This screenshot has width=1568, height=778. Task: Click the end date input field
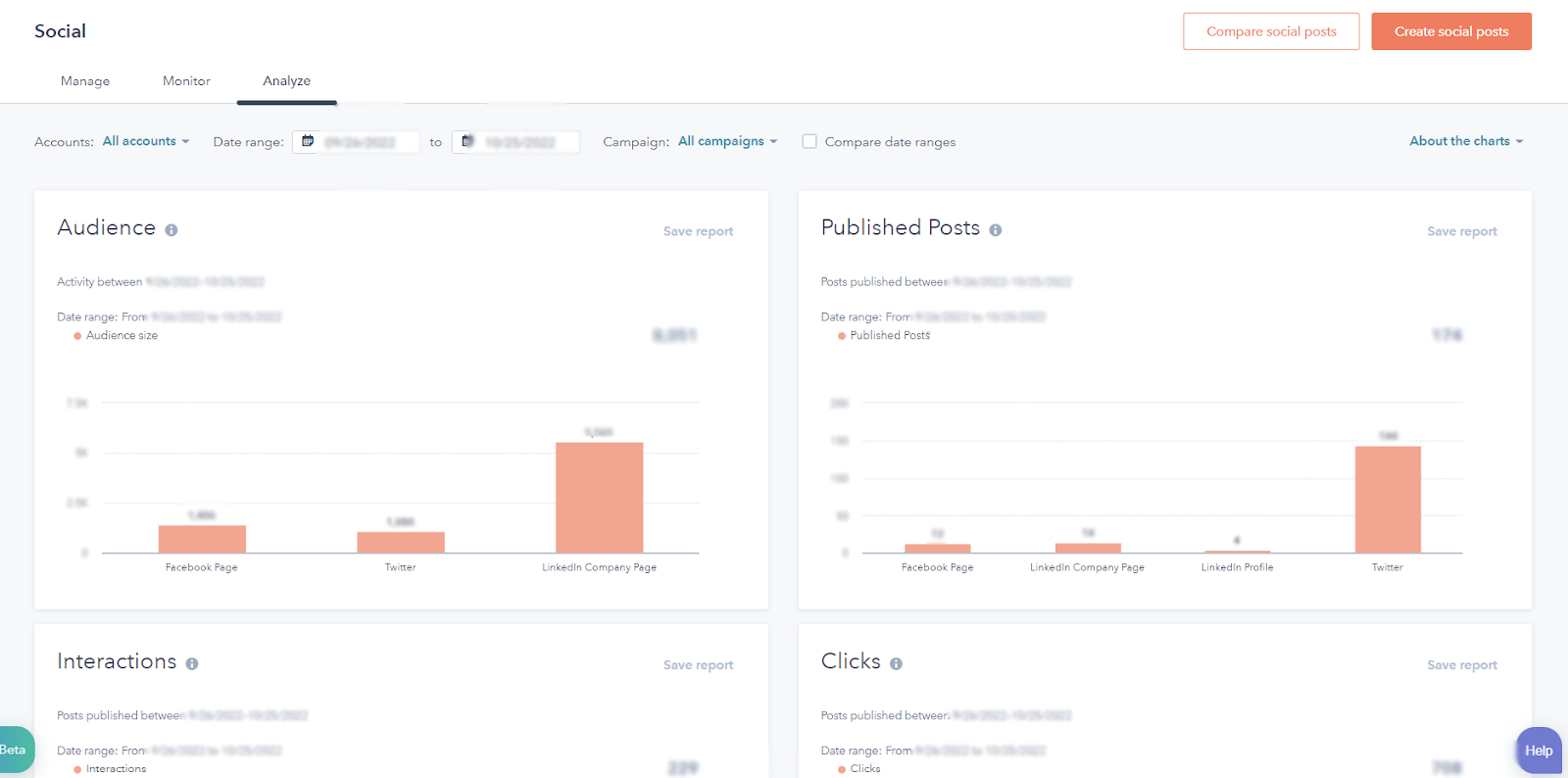pyautogui.click(x=515, y=142)
